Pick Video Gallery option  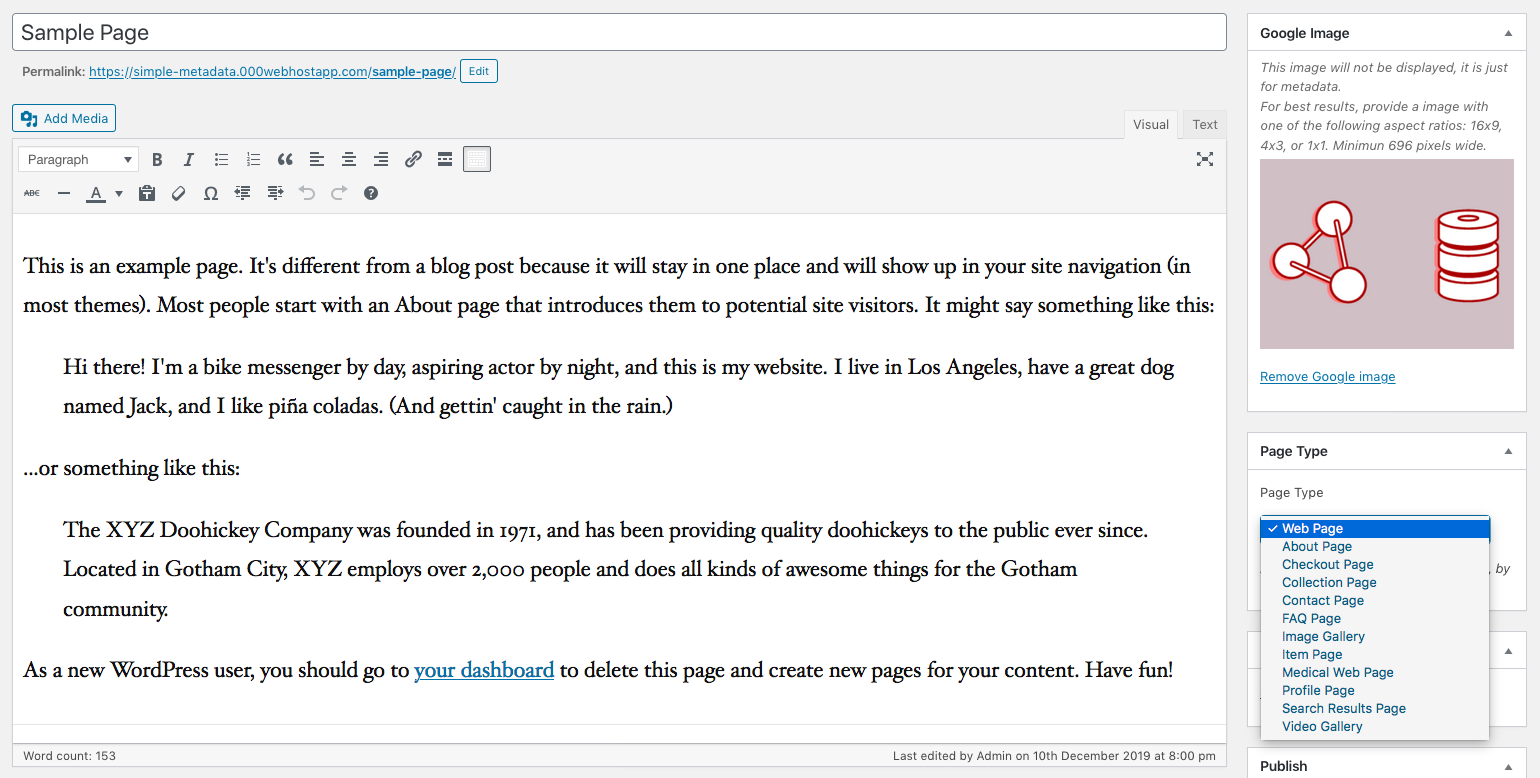click(1375, 726)
